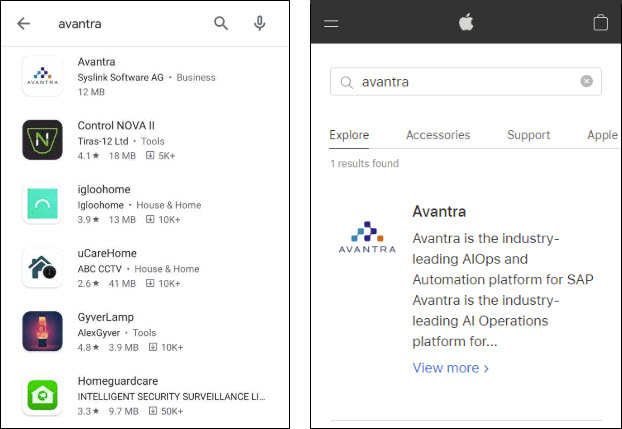Tap the Play Store search magnifier icon
This screenshot has height=429, width=622.
221,23
